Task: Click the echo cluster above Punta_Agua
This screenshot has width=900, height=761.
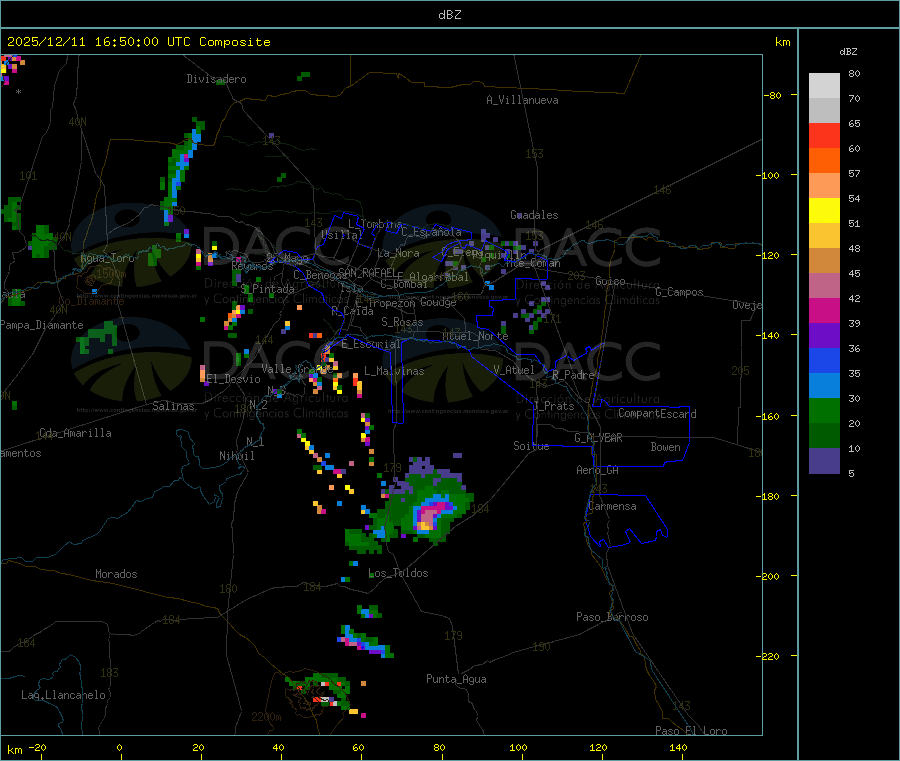Action: (365, 640)
